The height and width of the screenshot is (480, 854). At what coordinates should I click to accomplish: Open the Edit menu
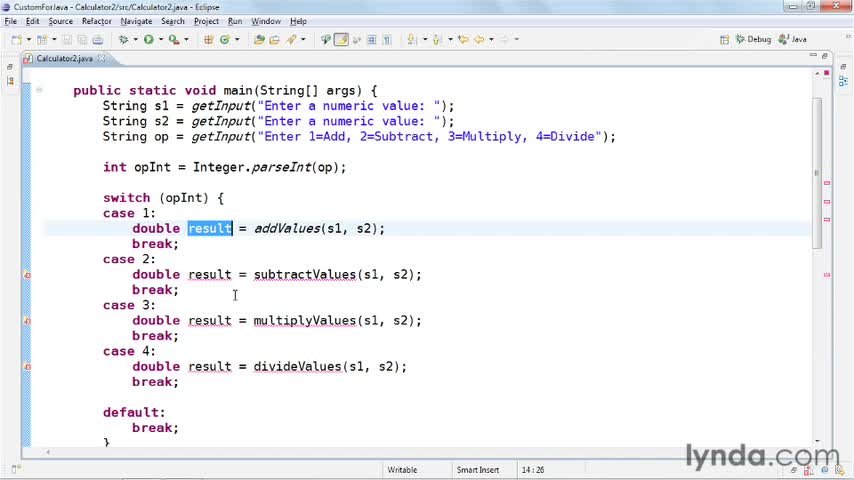tap(32, 21)
